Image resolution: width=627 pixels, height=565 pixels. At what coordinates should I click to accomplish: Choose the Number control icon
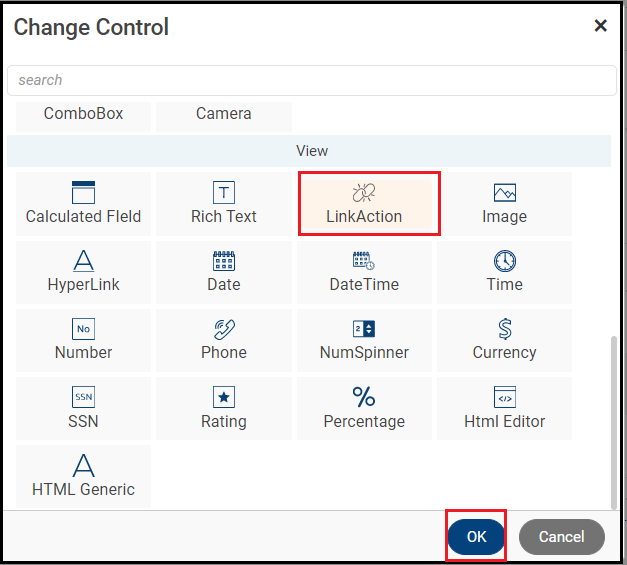pos(83,329)
